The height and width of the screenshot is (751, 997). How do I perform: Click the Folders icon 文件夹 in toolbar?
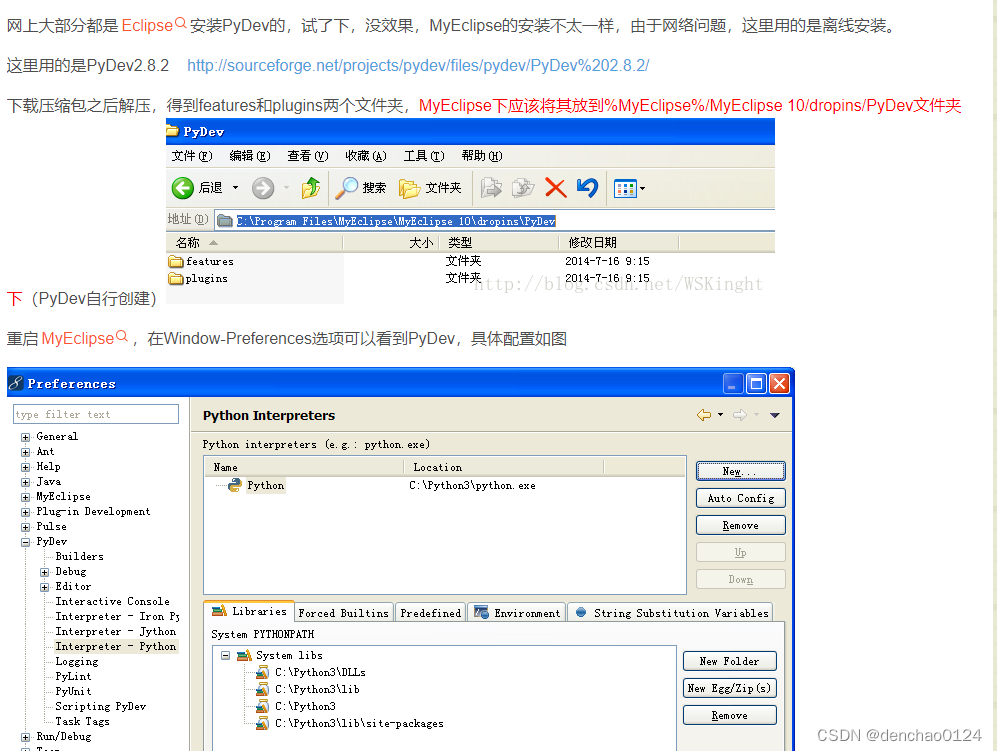(409, 188)
